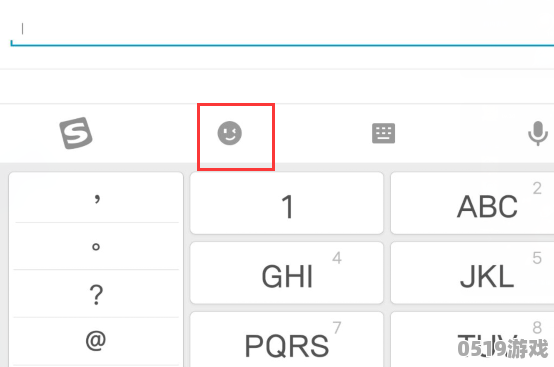Tap the keyboard layout switch icon

coord(383,133)
